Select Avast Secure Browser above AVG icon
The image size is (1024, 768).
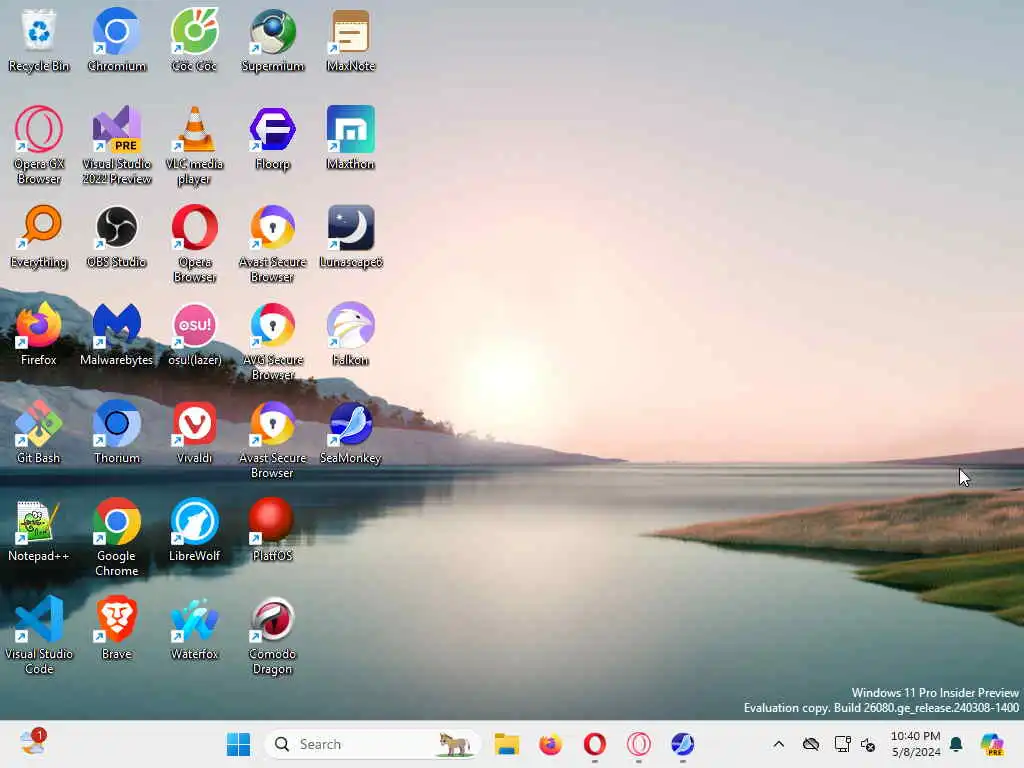pos(273,244)
